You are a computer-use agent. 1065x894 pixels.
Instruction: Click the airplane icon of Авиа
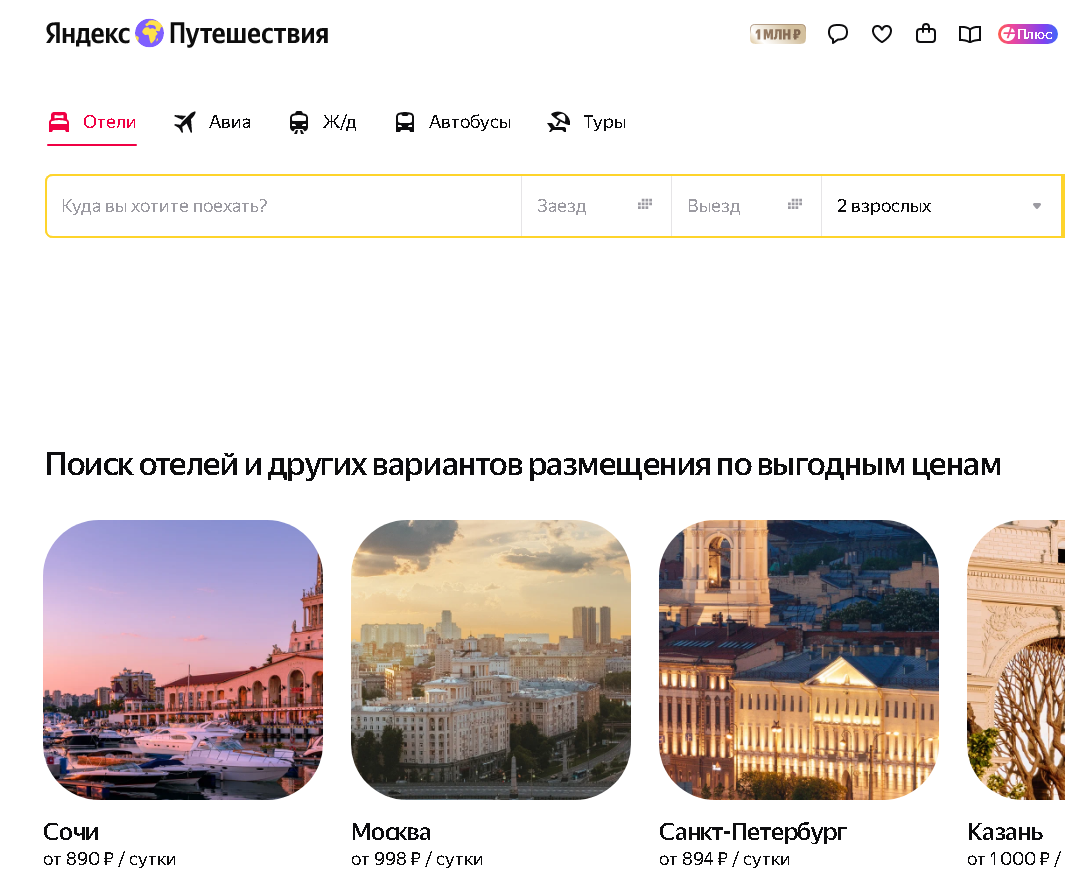pos(185,122)
